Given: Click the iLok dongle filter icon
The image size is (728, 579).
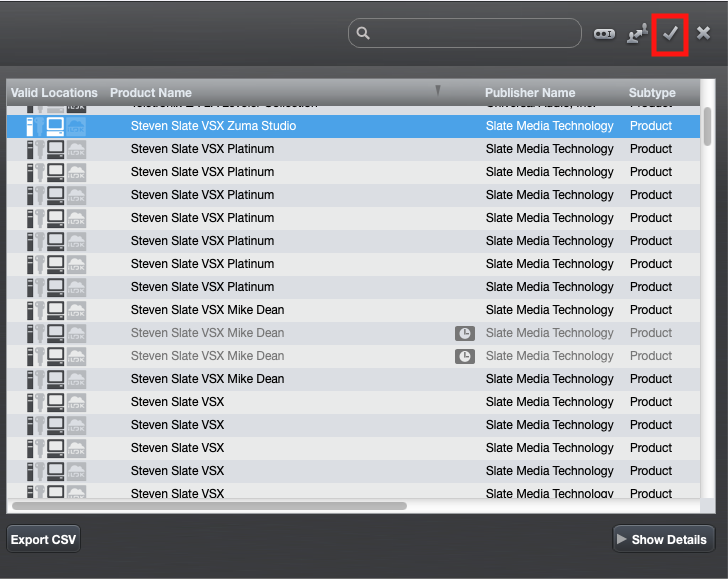Looking at the screenshot, I should tap(604, 34).
